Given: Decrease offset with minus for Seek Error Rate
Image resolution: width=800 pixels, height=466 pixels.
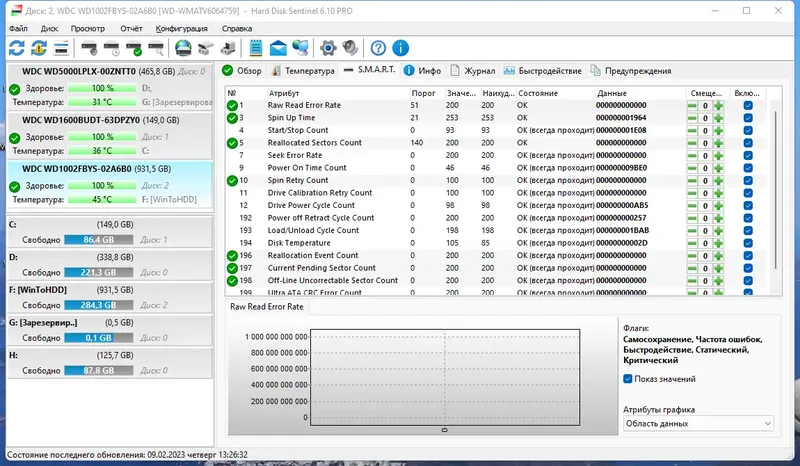Looking at the screenshot, I should click(692, 155).
